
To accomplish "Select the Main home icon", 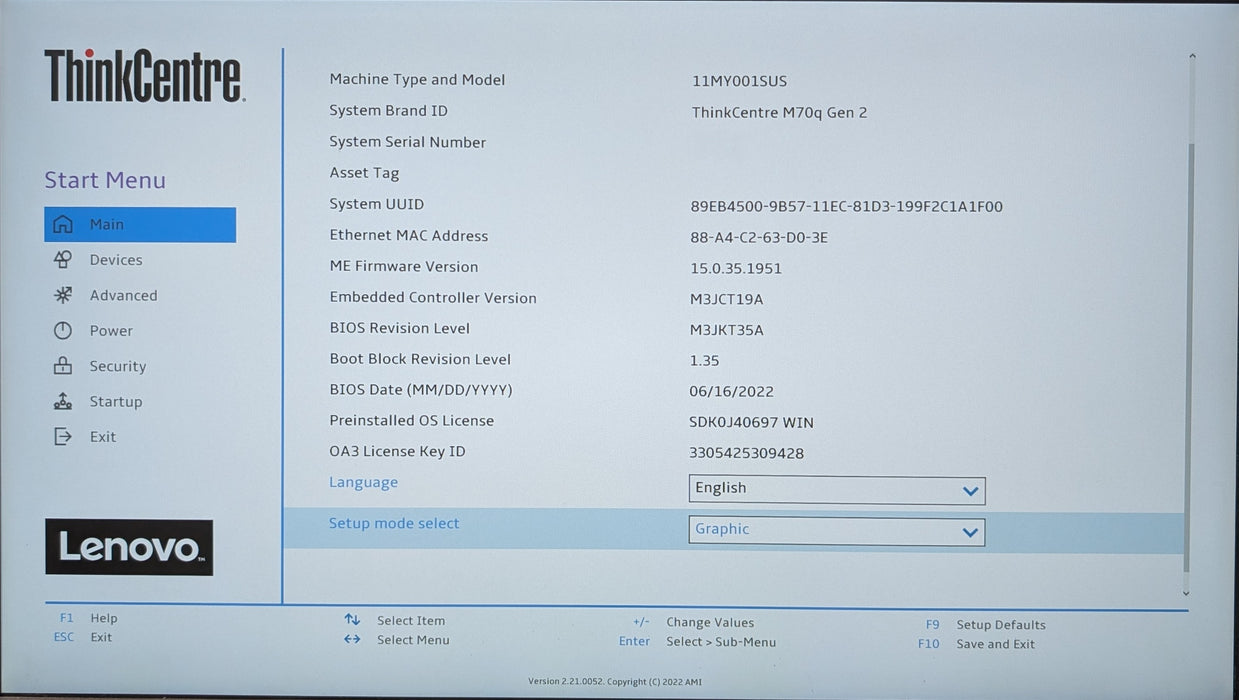I will [63, 224].
